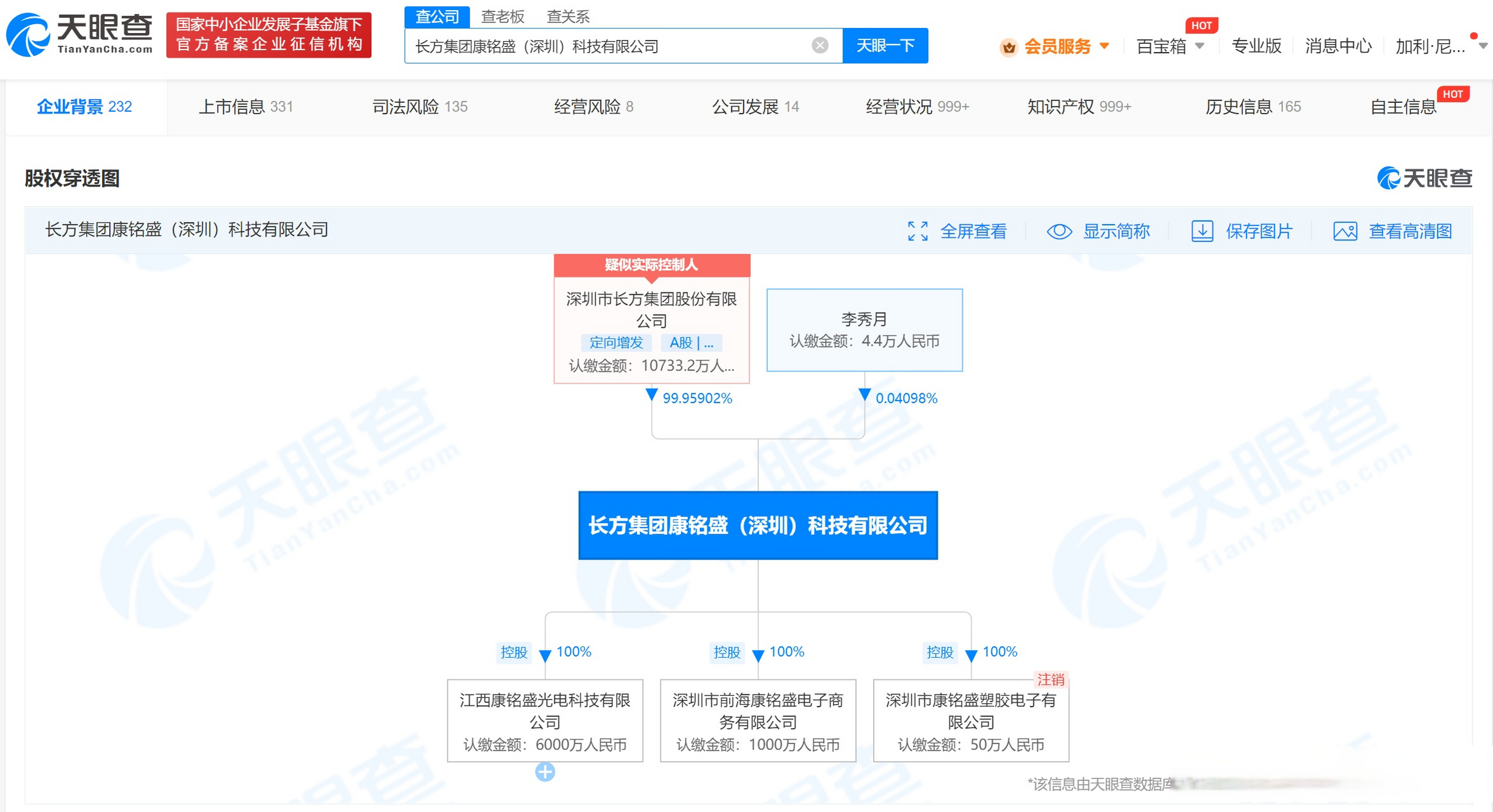The width and height of the screenshot is (1493, 812).
Task: Select the 查老板 search tab
Action: pos(503,16)
